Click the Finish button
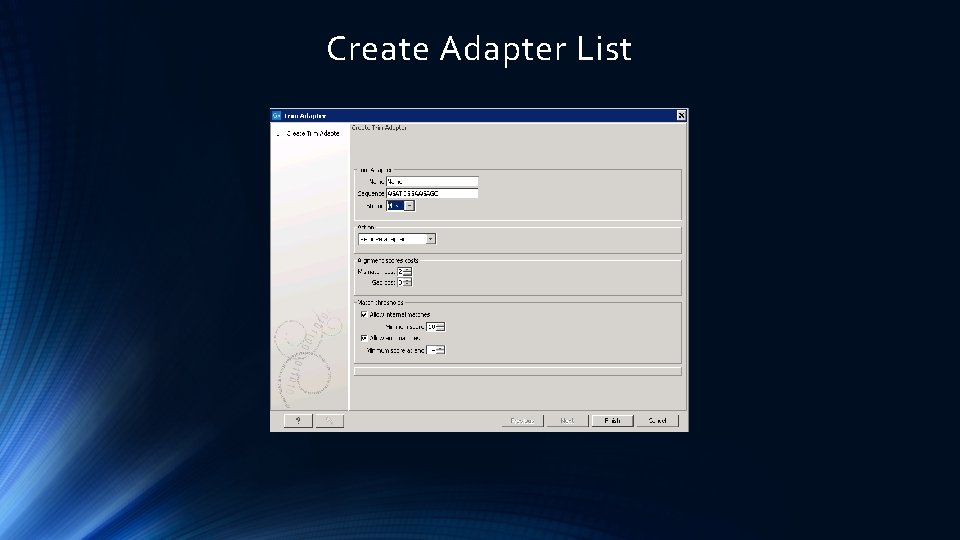Image resolution: width=960 pixels, height=540 pixels. pyautogui.click(x=612, y=421)
